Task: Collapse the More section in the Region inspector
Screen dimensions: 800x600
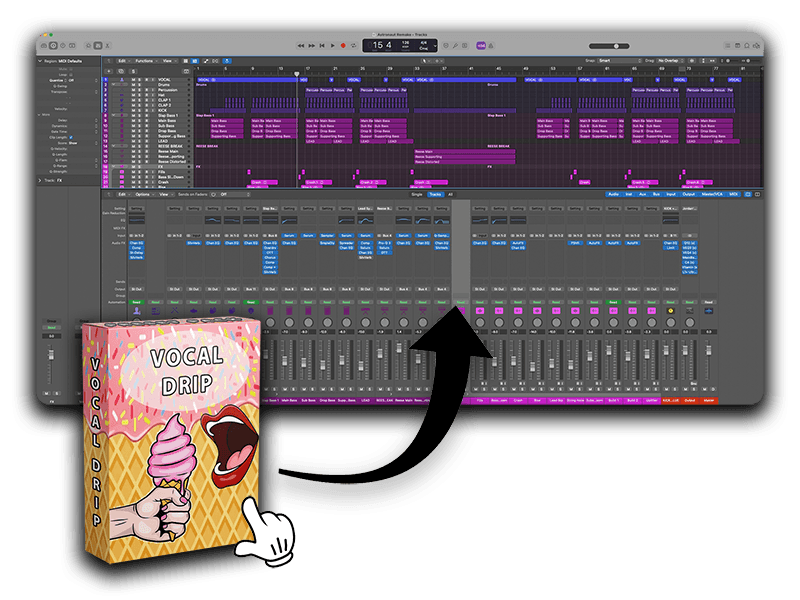Action: click(x=40, y=113)
